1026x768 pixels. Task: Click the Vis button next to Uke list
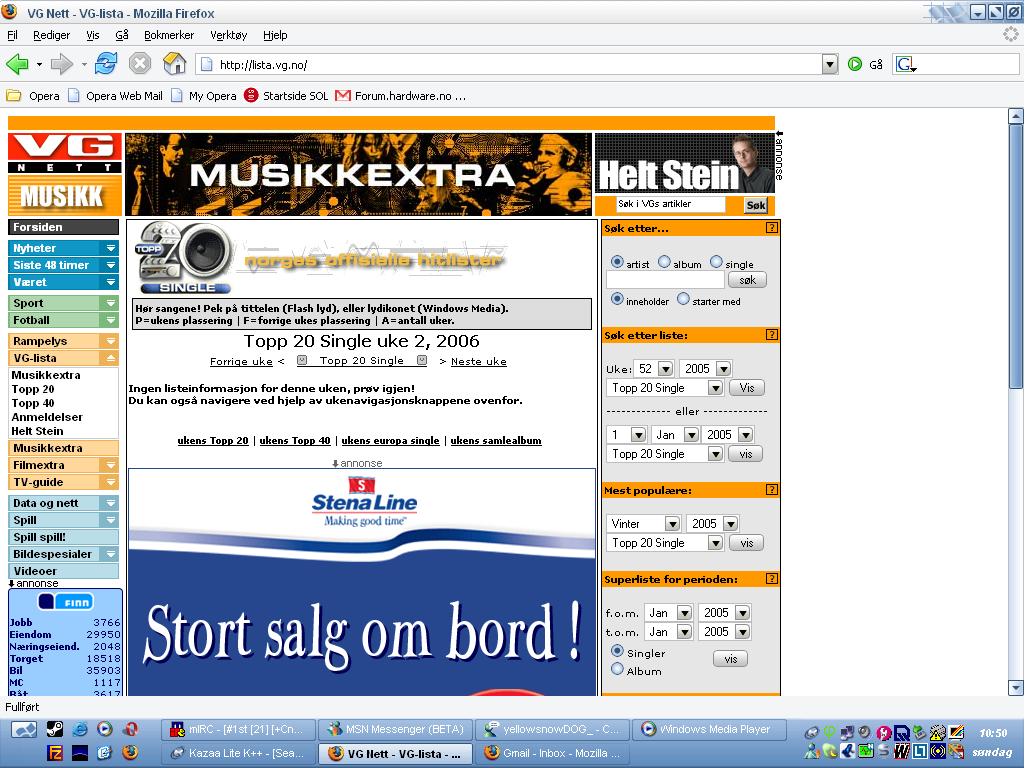(747, 388)
